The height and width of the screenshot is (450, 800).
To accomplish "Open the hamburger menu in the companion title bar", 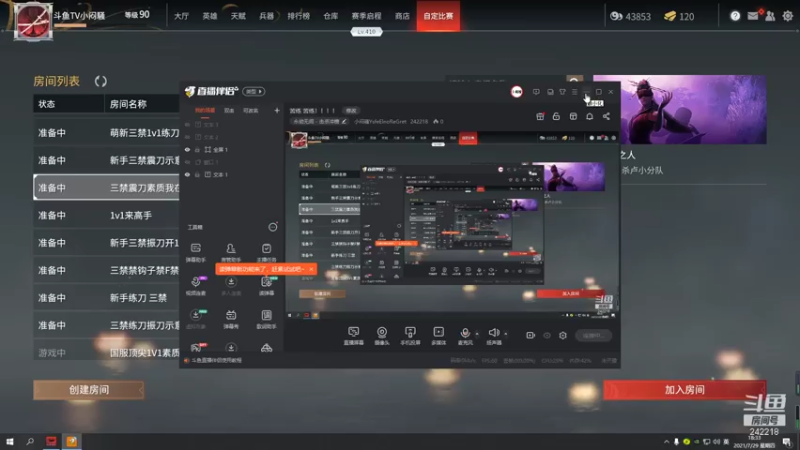I will (574, 92).
